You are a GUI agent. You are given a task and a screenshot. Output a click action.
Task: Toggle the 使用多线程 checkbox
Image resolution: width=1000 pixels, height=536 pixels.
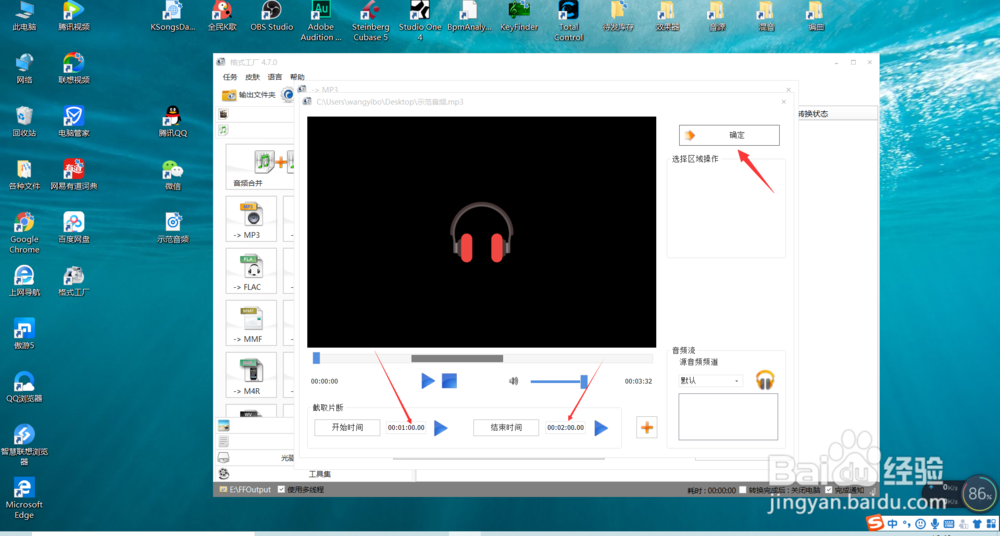[281, 489]
